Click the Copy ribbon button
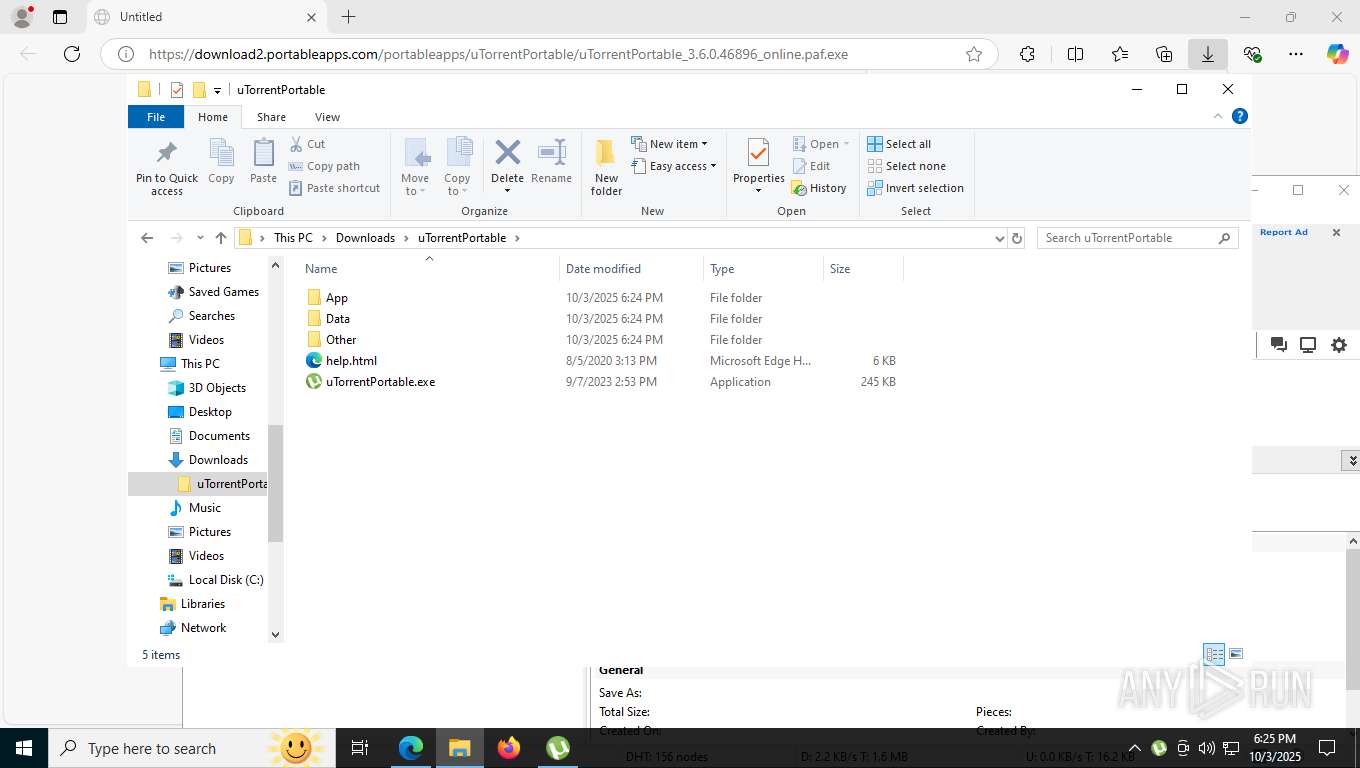The image size is (1360, 768). tap(221, 163)
